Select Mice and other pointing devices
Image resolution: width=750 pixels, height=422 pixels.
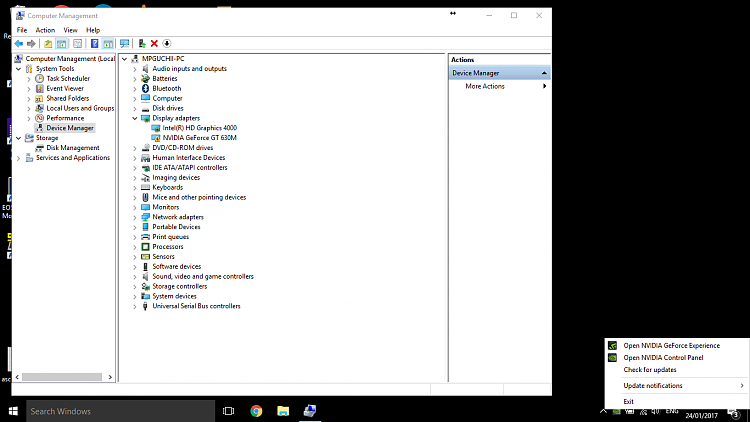tap(199, 197)
